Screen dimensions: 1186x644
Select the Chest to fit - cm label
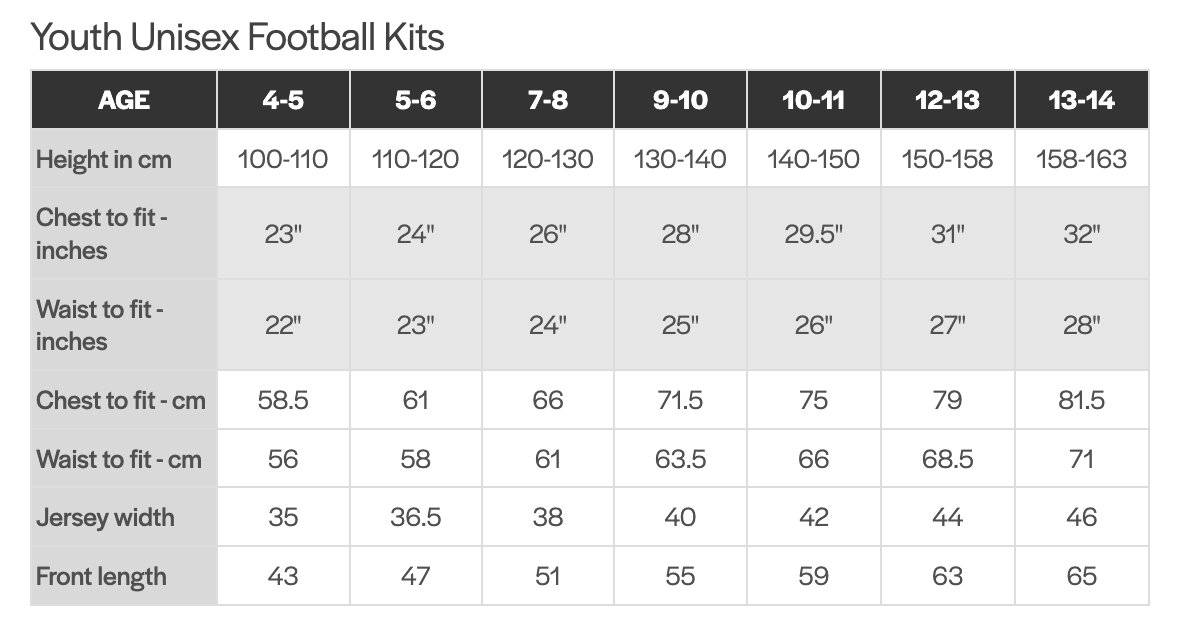120,401
